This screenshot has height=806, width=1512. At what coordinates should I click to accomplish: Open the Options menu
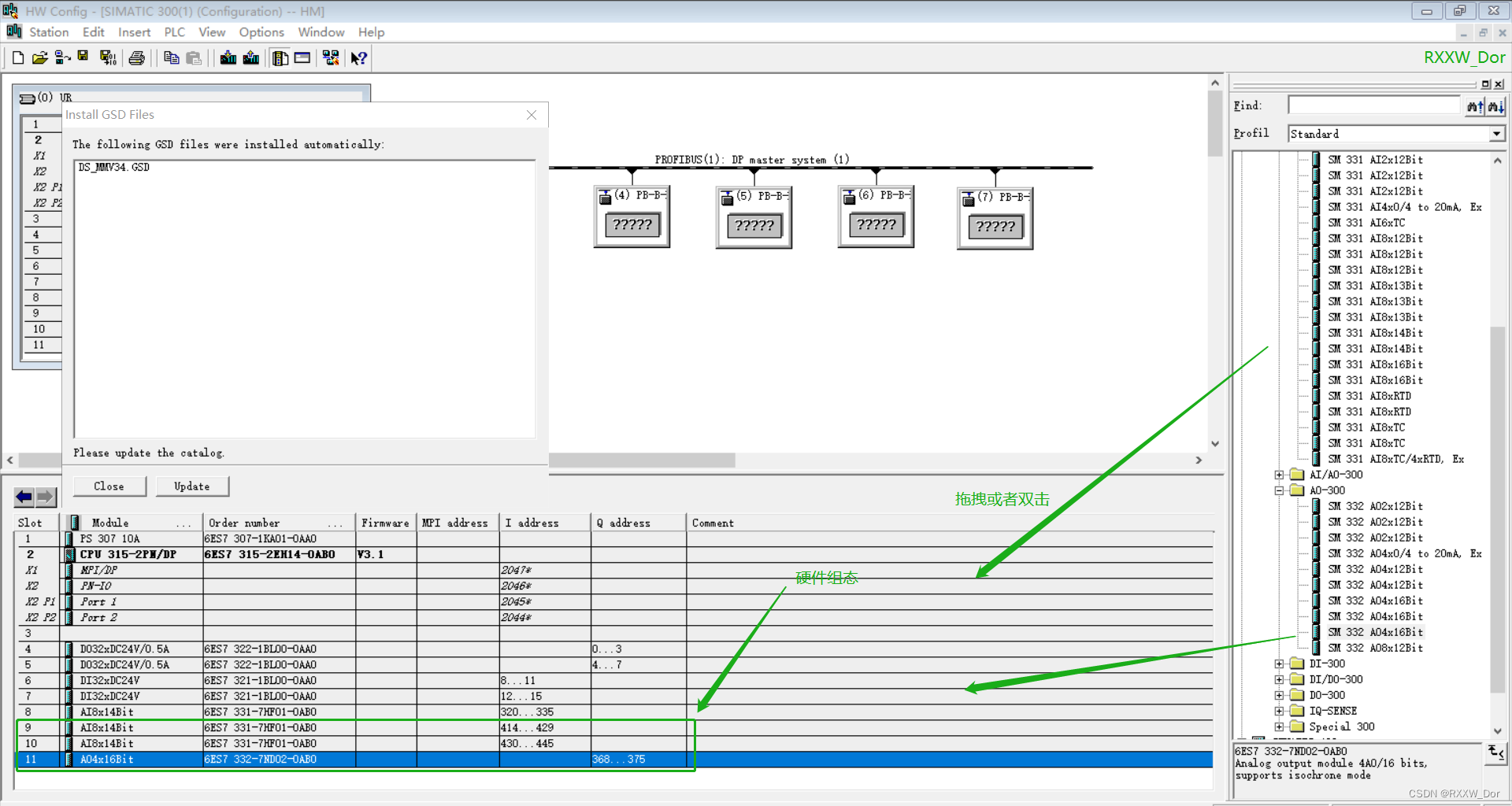click(261, 32)
